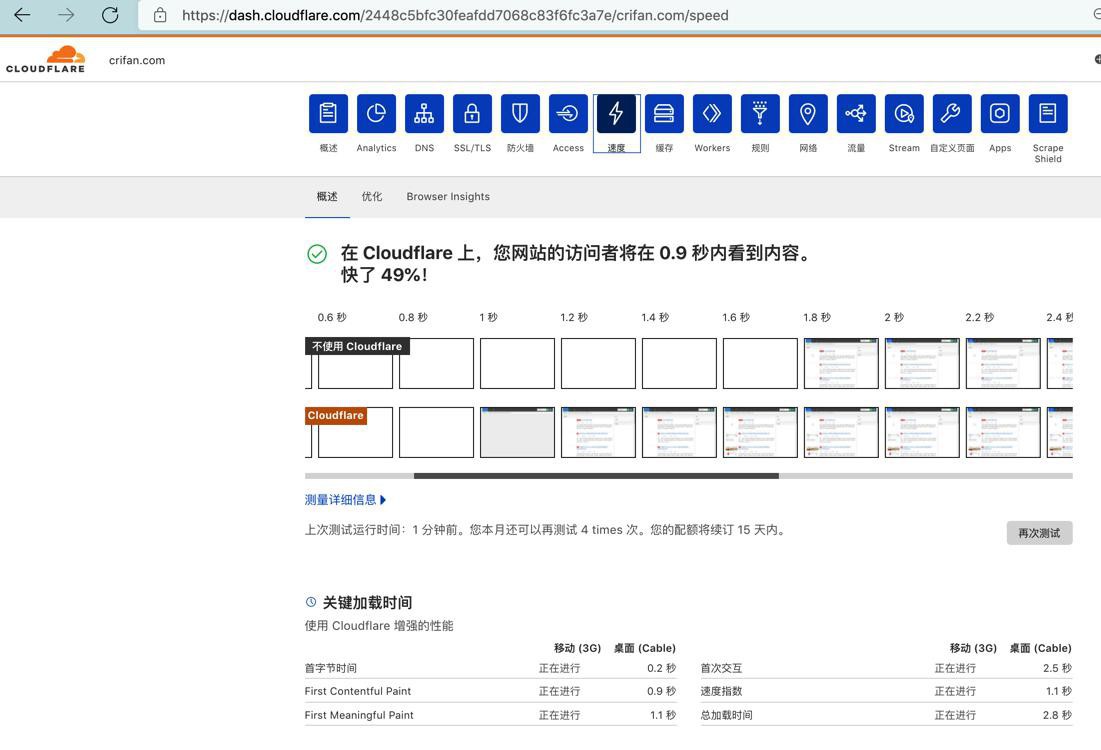1101x750 pixels.
Task: Click the 不使用 Cloudflare filmstrip label
Action: (x=357, y=346)
